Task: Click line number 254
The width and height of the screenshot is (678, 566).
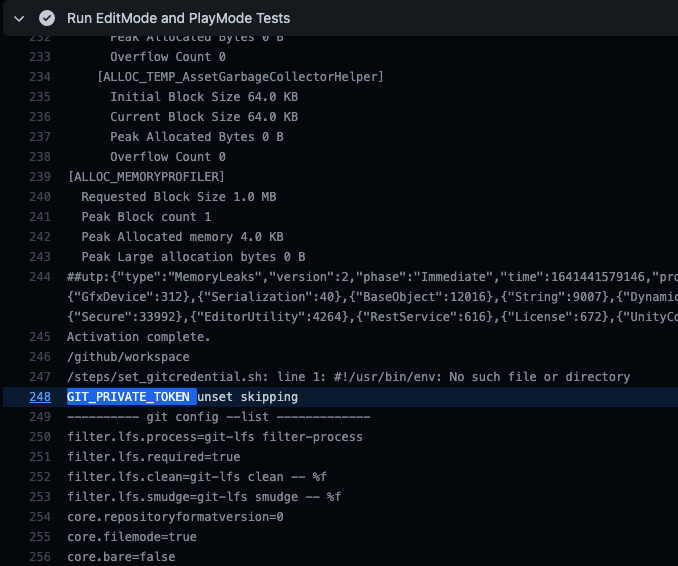Action: (40, 517)
